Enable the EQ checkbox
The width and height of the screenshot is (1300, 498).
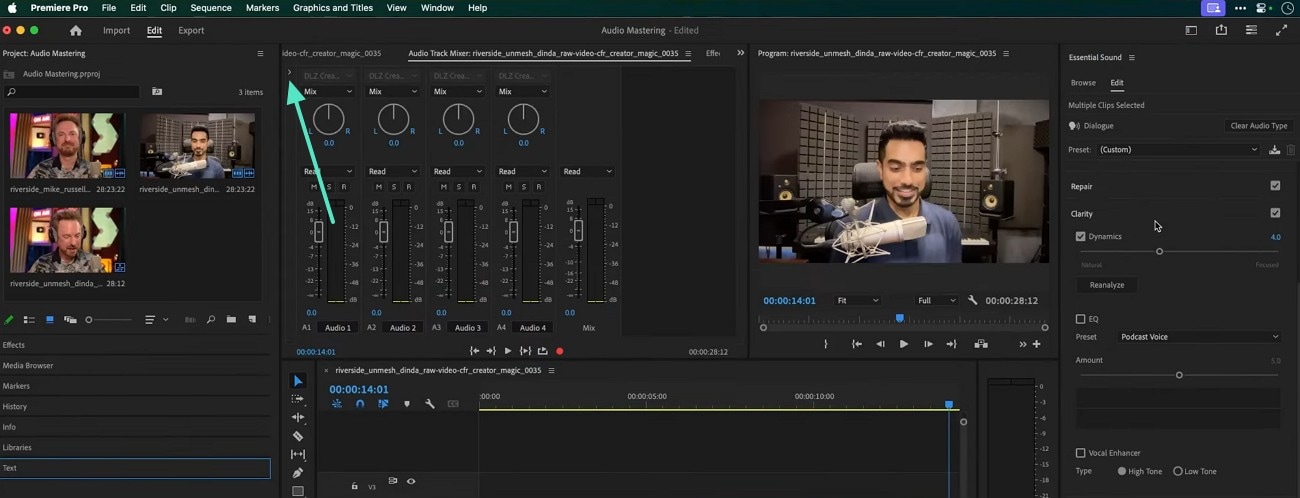tap(1080, 319)
